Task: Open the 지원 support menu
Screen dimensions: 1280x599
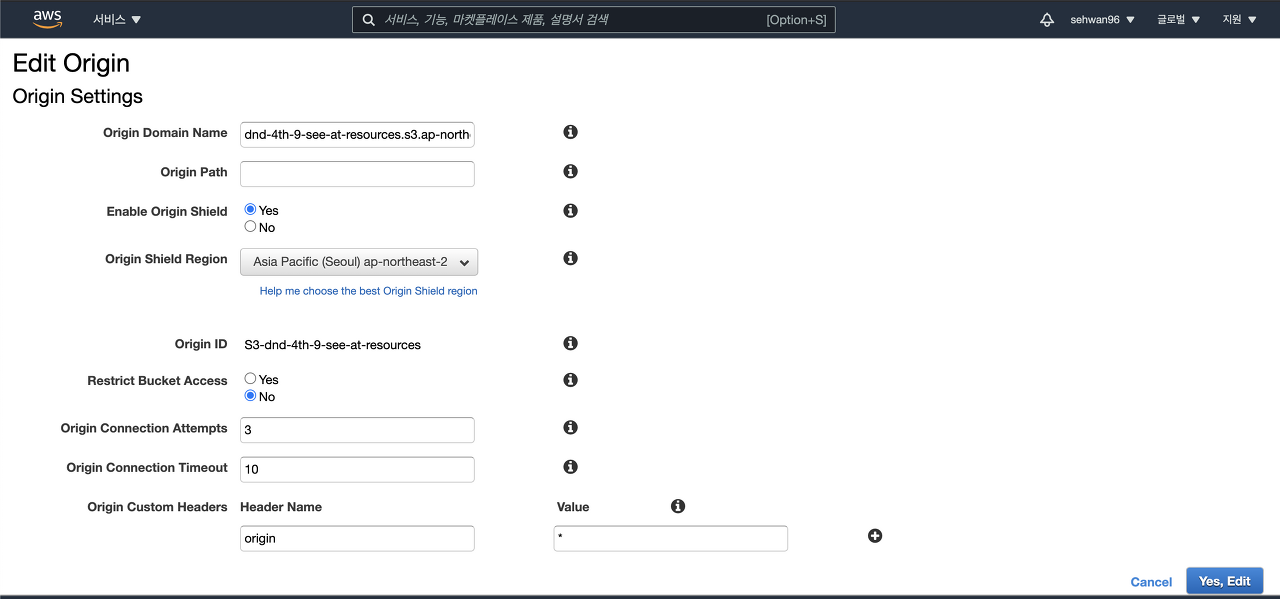Action: [1239, 20]
